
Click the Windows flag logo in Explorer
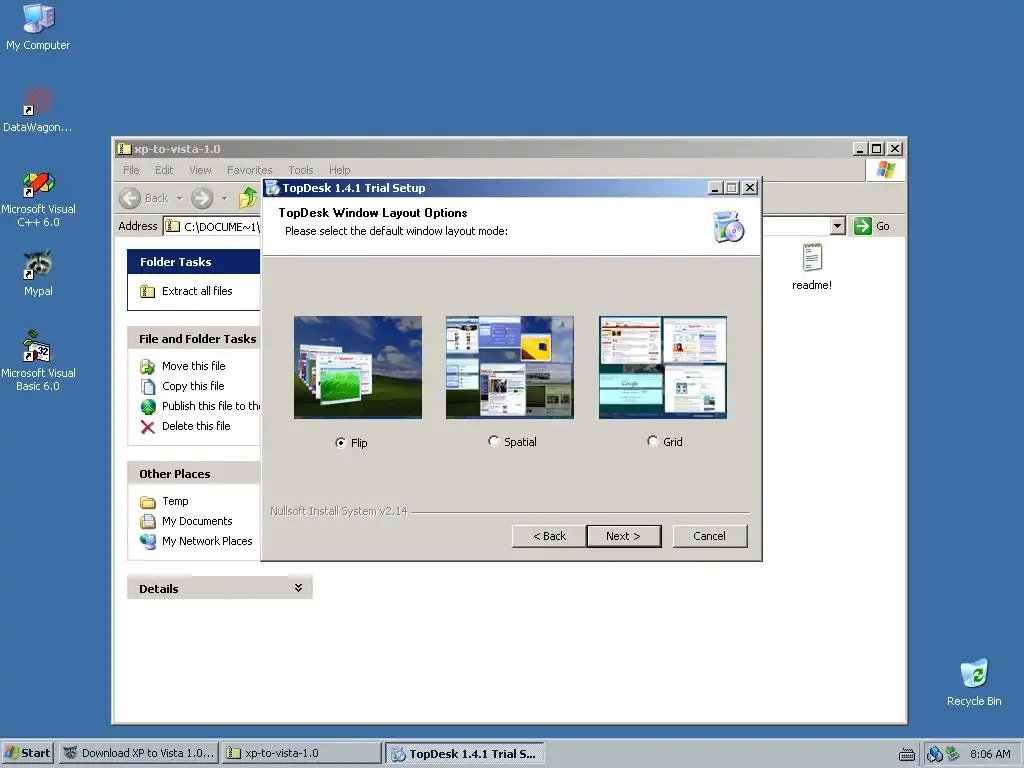tap(886, 170)
